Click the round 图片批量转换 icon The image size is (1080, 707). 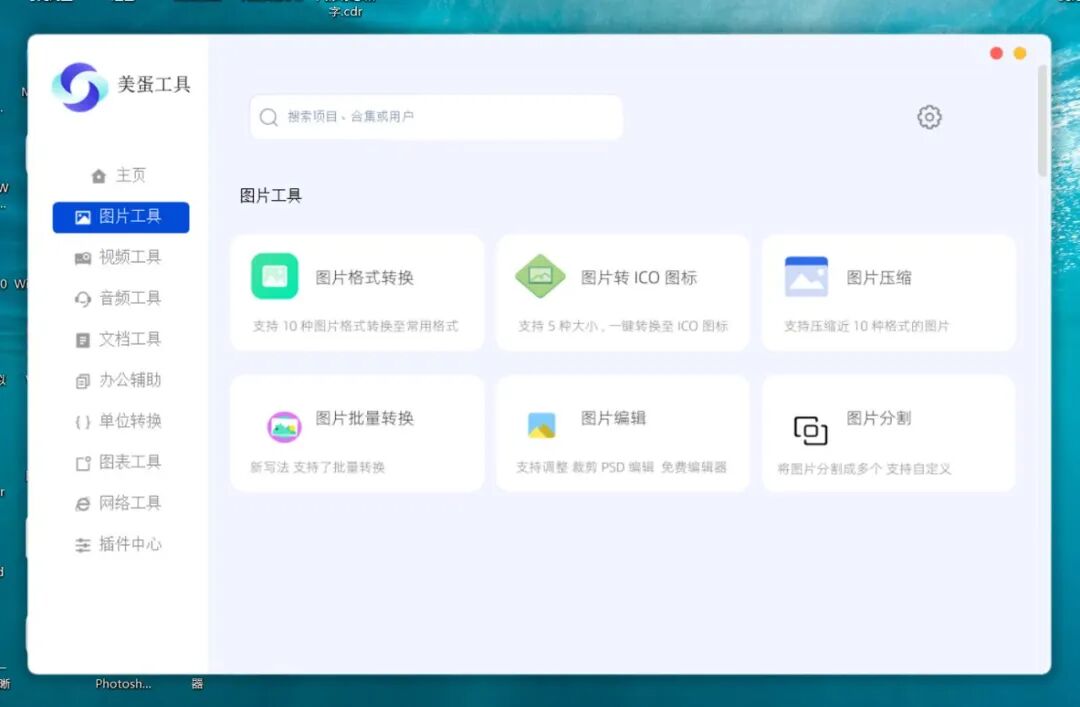(284, 427)
